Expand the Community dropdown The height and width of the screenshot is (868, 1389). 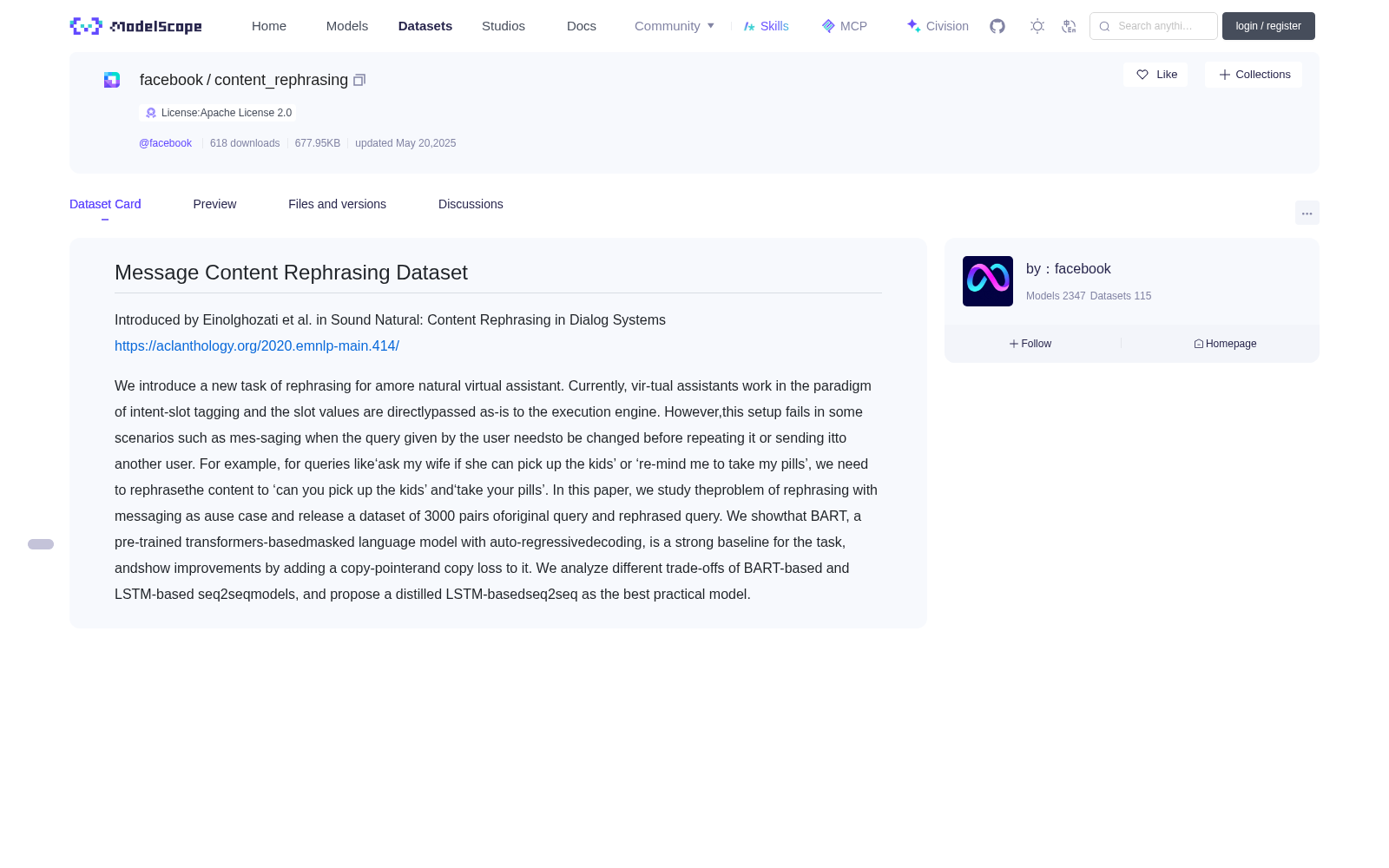(x=675, y=26)
